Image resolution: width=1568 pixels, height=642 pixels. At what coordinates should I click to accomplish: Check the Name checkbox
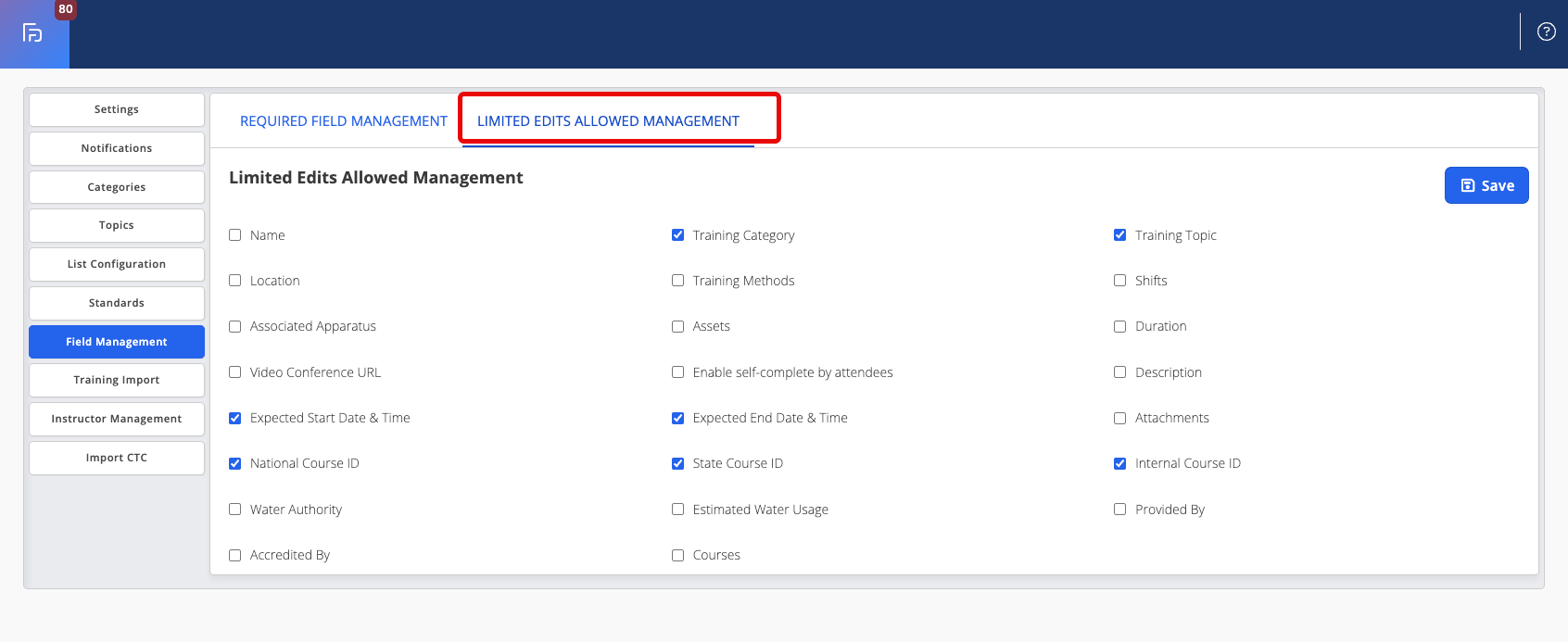[235, 235]
